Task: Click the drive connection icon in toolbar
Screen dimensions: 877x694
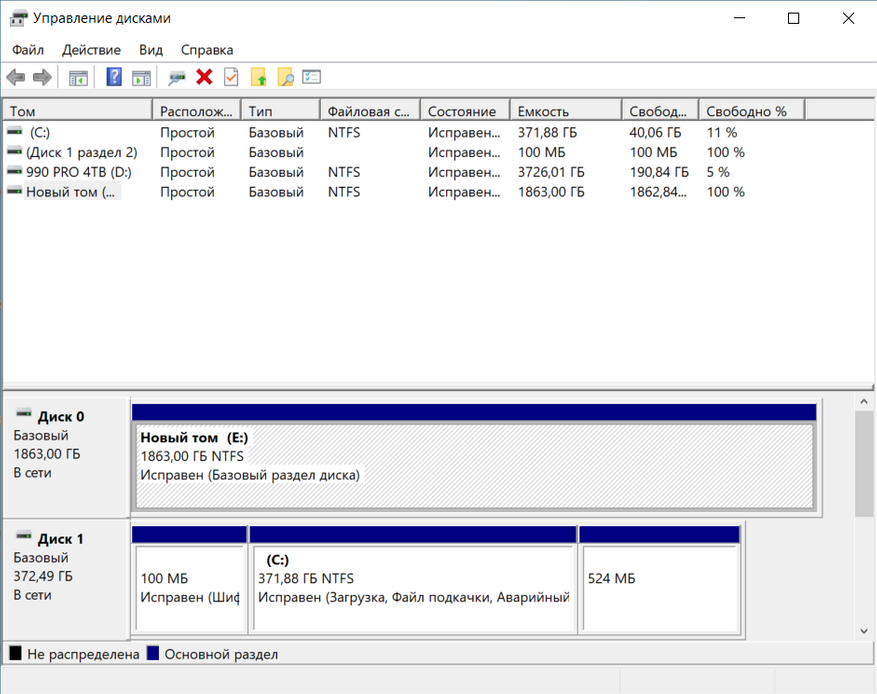Action: [x=177, y=77]
